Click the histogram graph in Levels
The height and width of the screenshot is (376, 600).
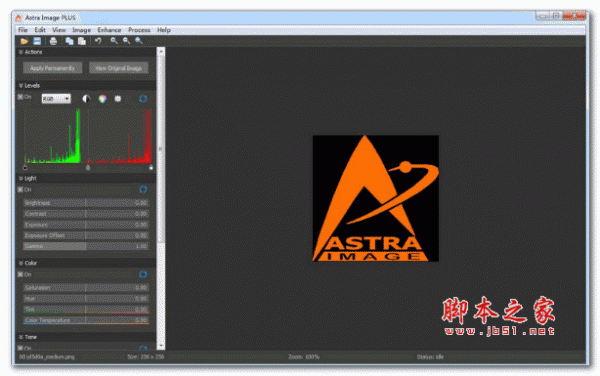88,136
